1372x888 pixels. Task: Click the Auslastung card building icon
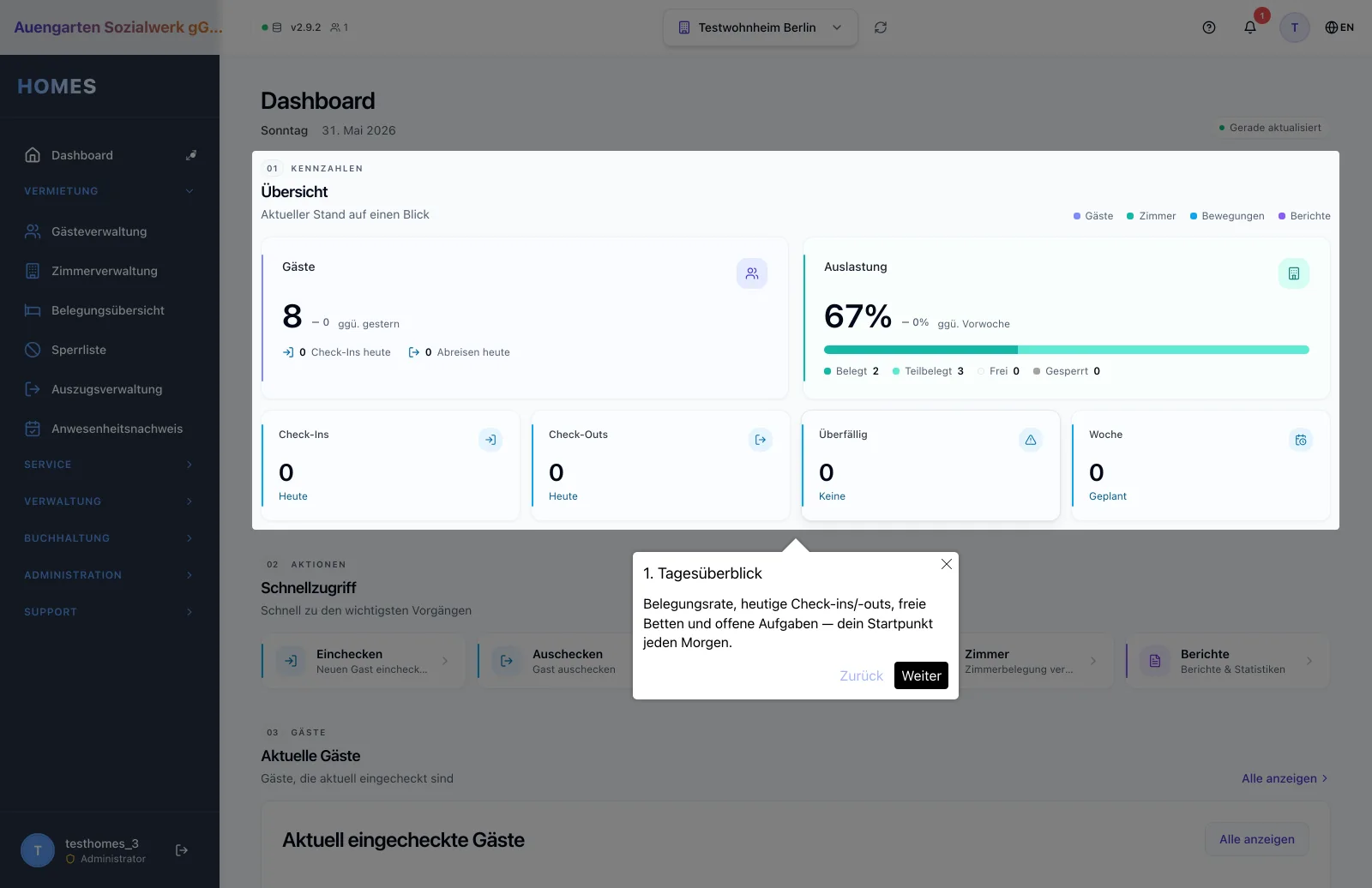[x=1294, y=273]
